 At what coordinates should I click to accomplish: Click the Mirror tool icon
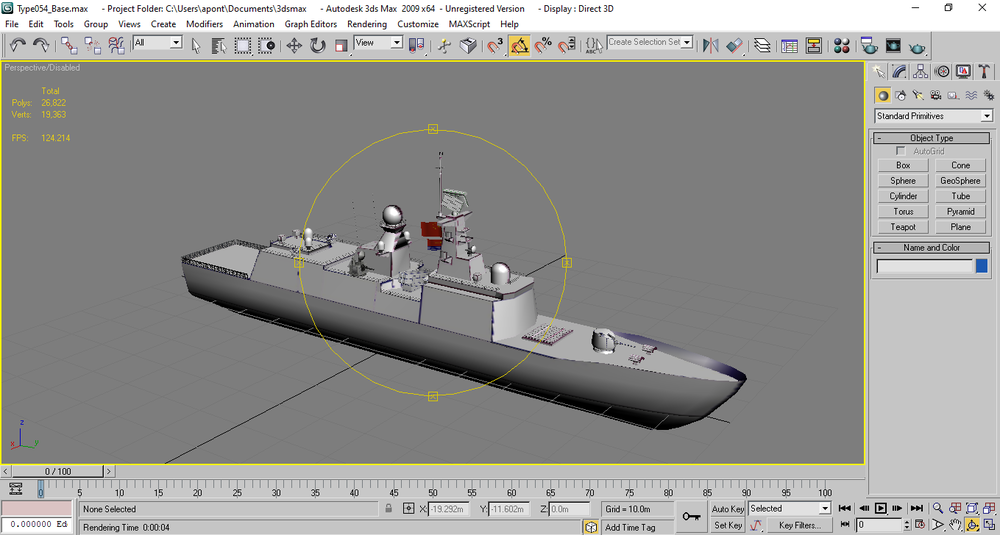[710, 45]
